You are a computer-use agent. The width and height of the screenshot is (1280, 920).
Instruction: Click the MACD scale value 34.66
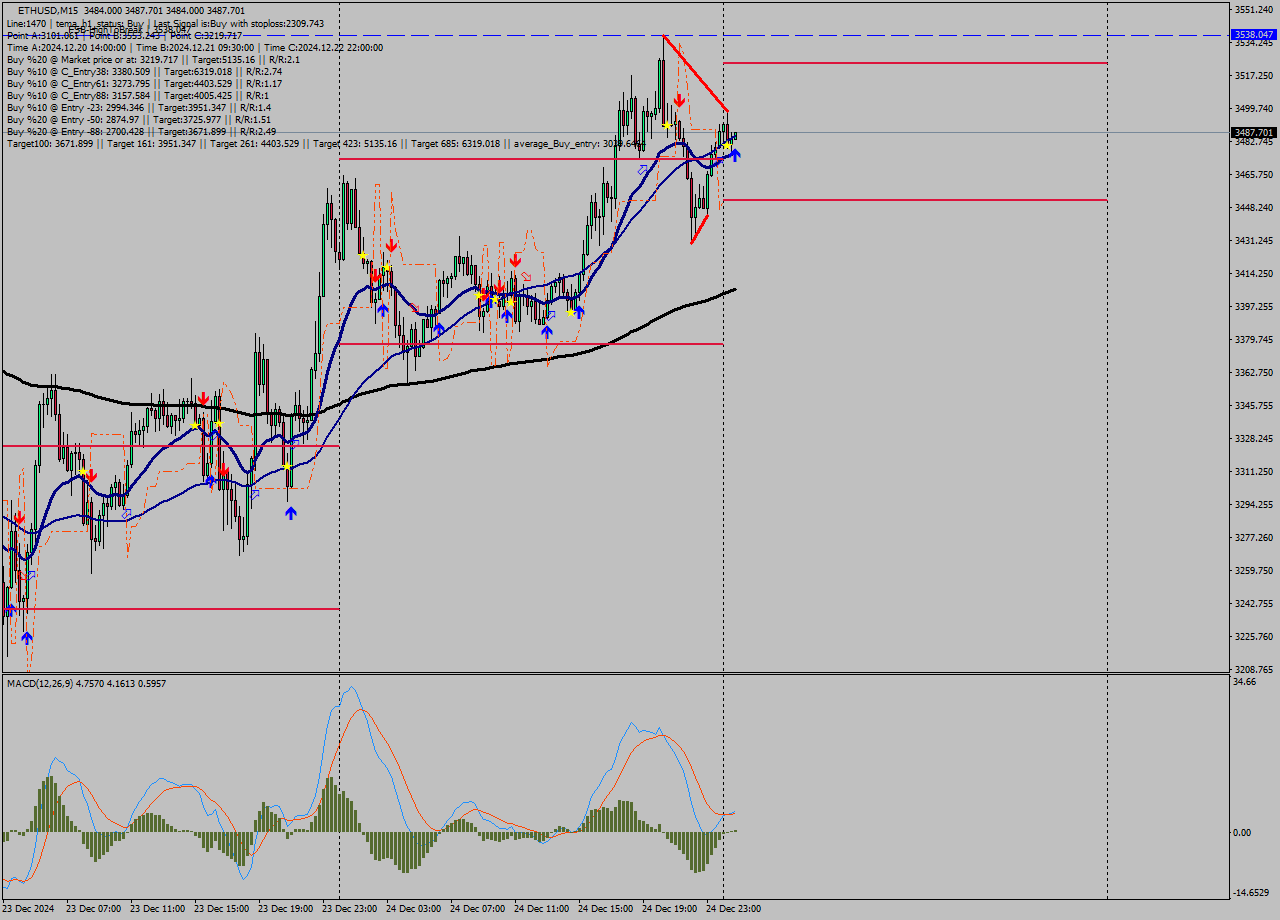(x=1245, y=681)
